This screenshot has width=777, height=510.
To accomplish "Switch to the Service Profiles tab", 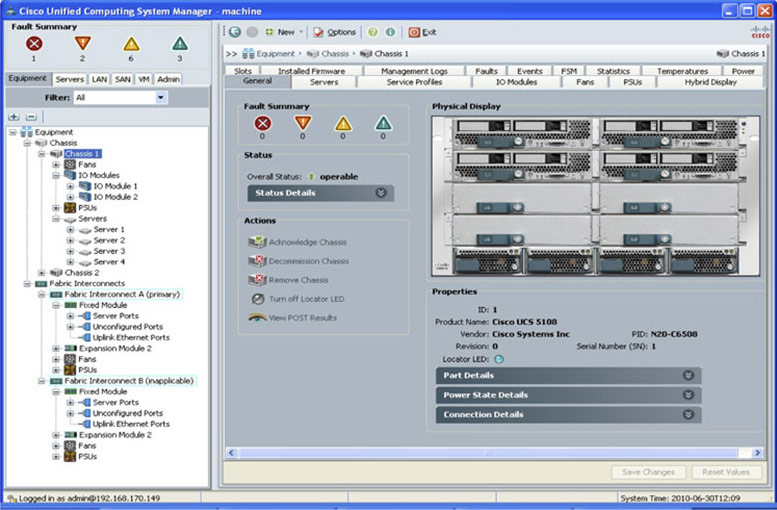I will 414,82.
